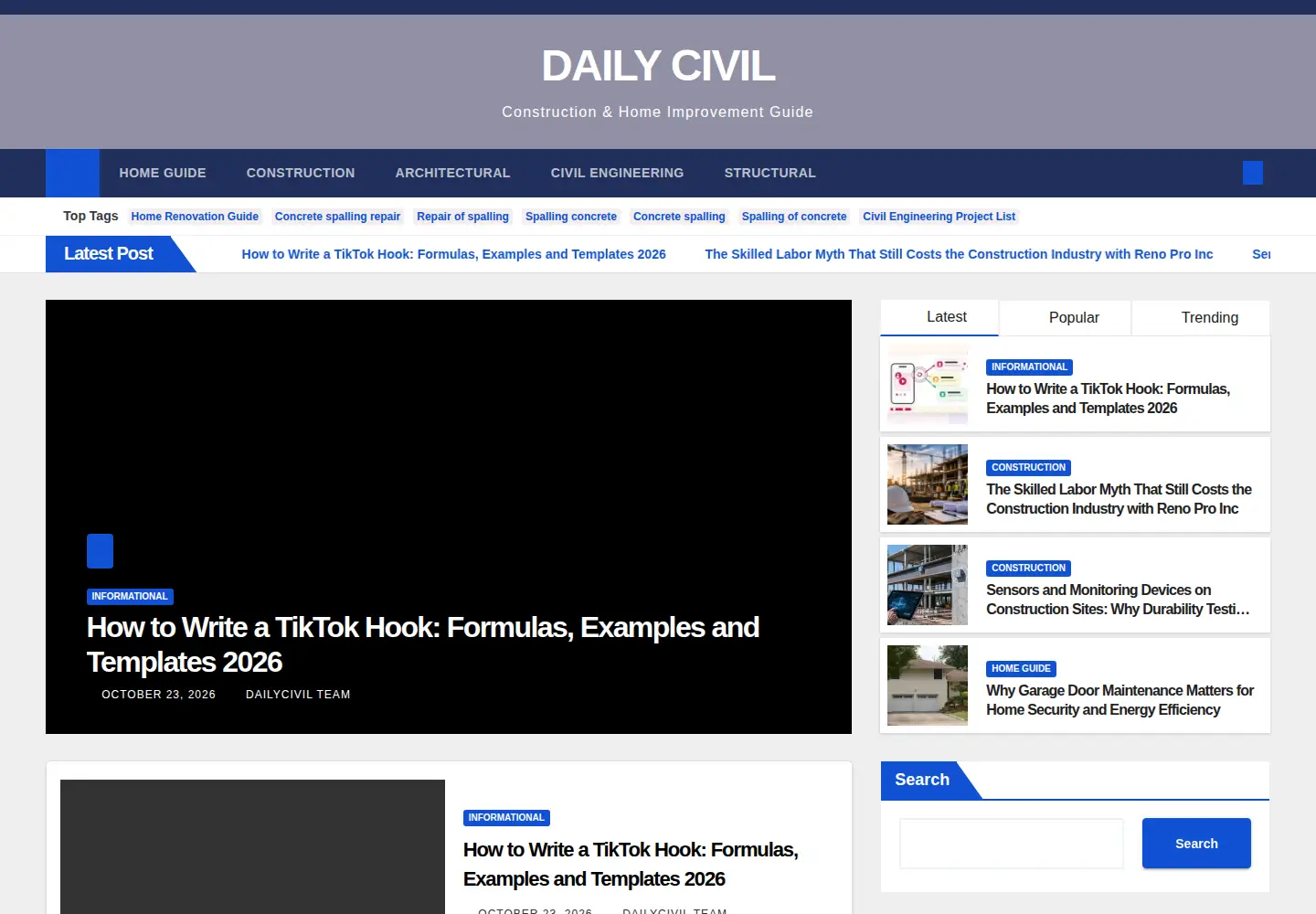
Task: Click INFORMATIONAL badge in the lower post card
Action: tap(506, 817)
